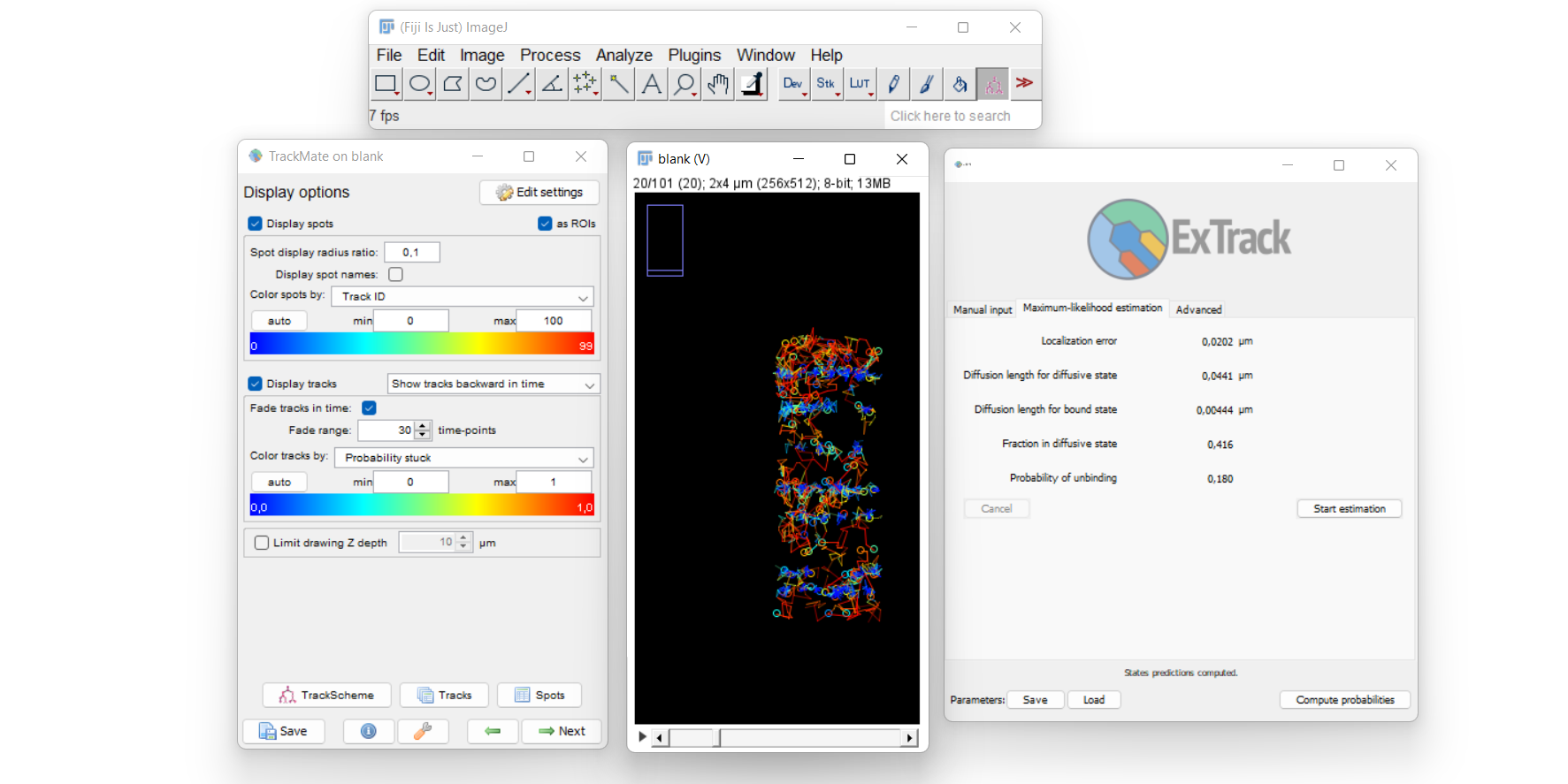This screenshot has height=784, width=1568.
Task: Open the Analyze menu
Action: (x=624, y=56)
